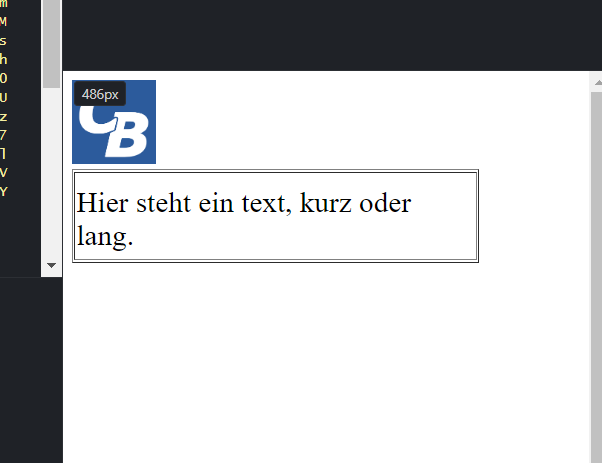Click the word "lang." on the second line
This screenshot has width=602, height=463.
point(105,236)
